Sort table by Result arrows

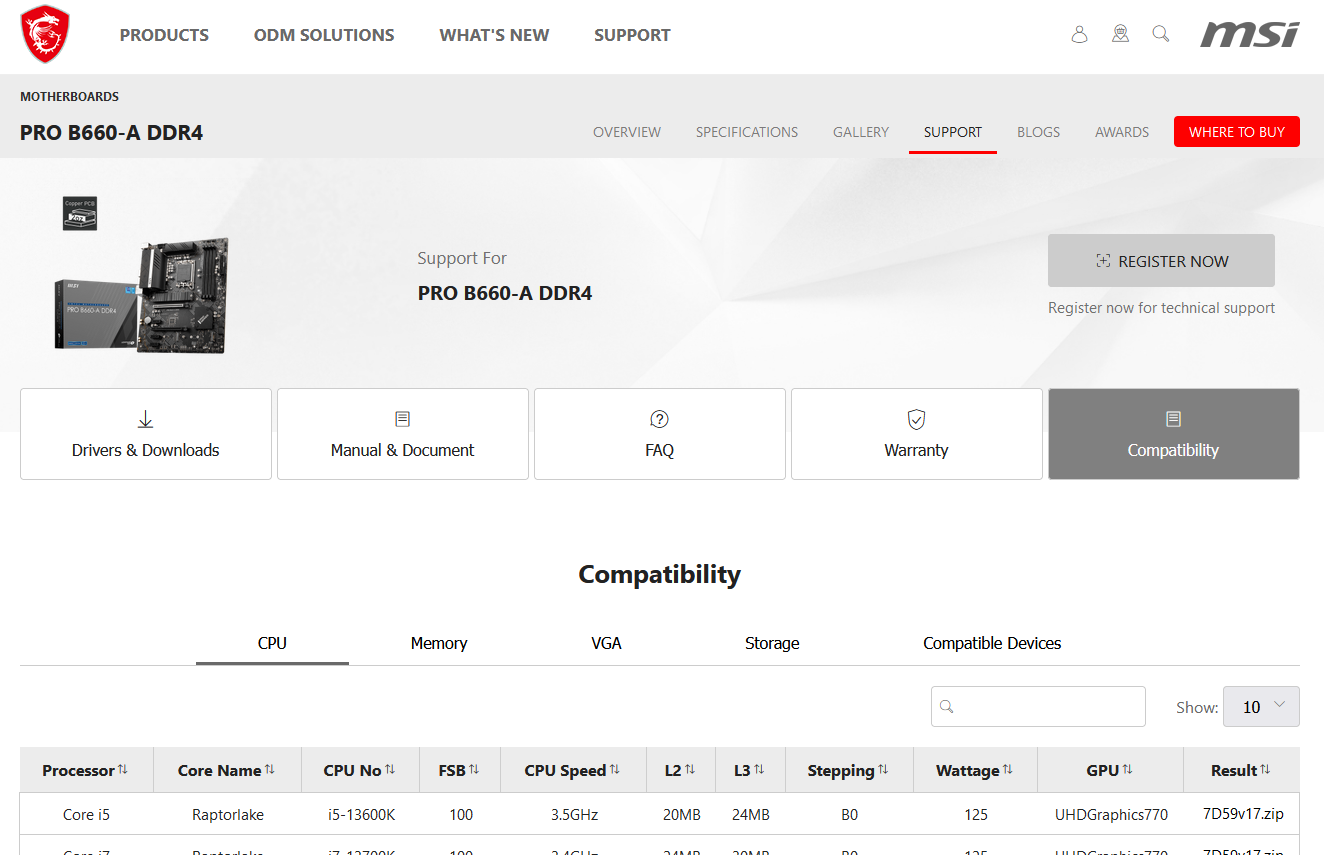[x=1265, y=770]
